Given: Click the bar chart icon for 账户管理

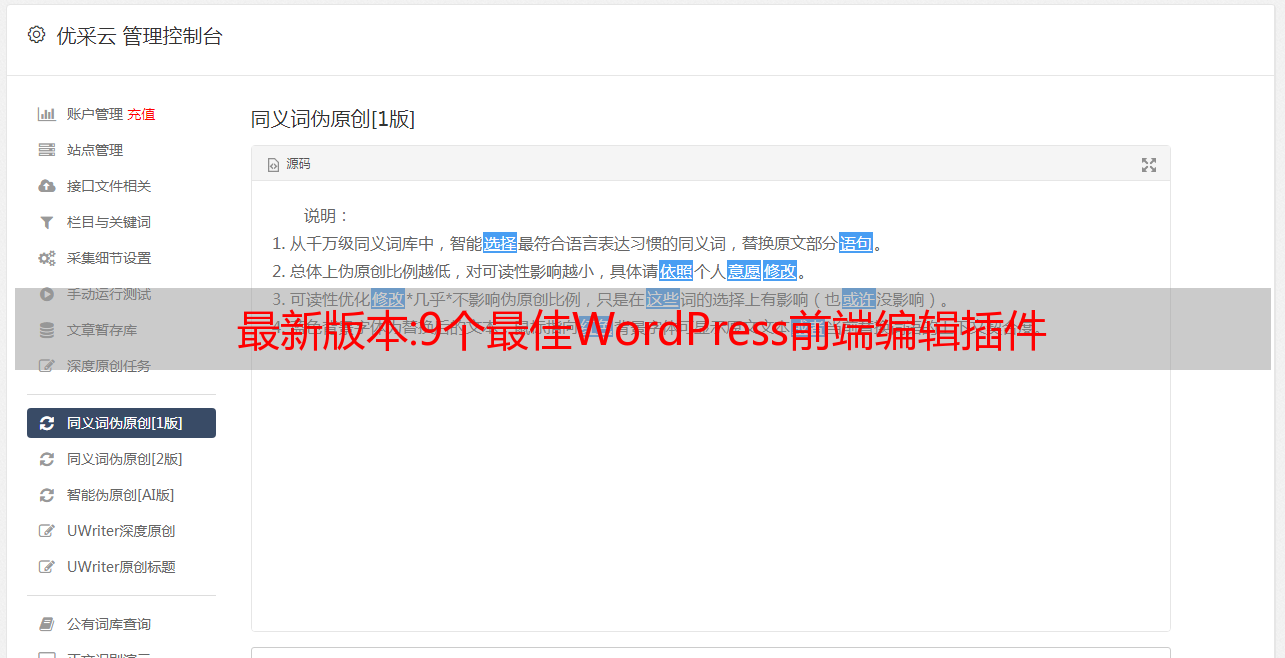Looking at the screenshot, I should [x=46, y=114].
